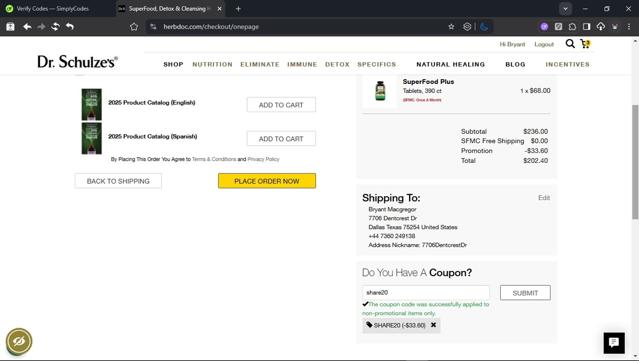639x361 pixels.
Task: Open the browser three-dot menu
Action: point(629,26)
